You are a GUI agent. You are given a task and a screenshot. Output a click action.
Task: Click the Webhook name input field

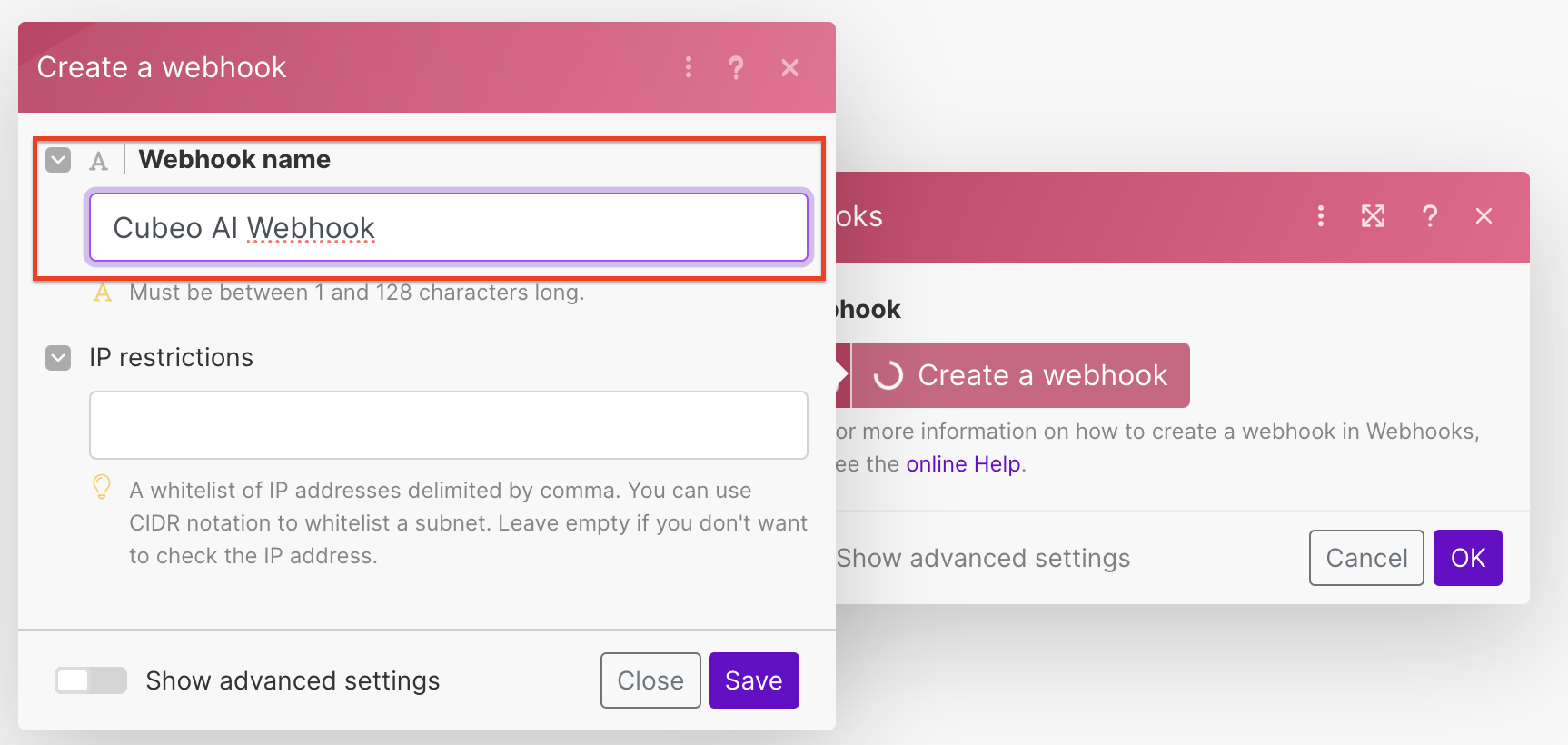[x=449, y=227]
